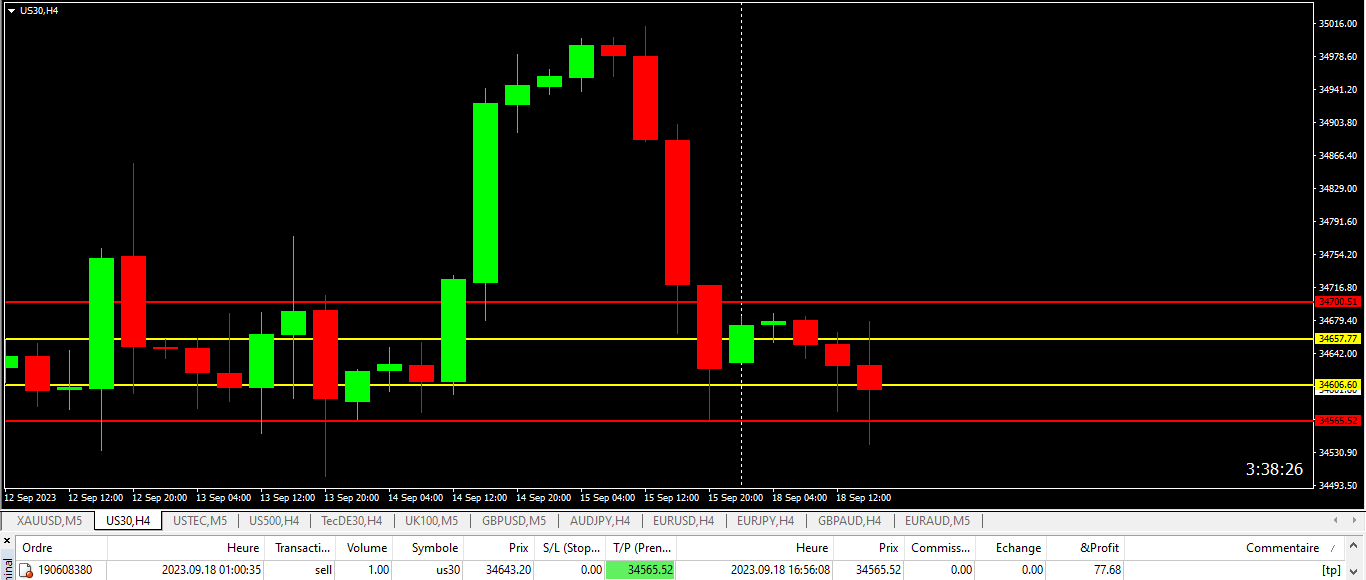Screen dimensions: 1366x580
Task: Sort by the &Profit column header
Action: click(x=1086, y=548)
